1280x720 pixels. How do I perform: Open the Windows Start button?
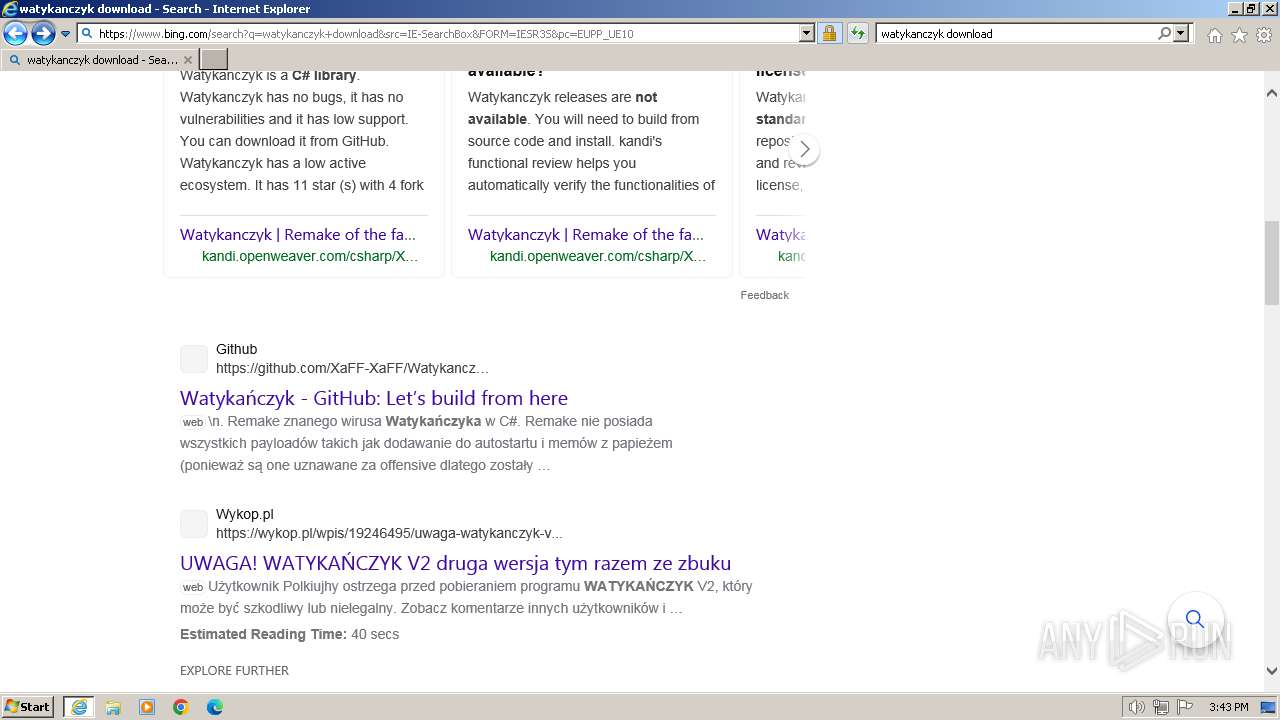(28, 707)
